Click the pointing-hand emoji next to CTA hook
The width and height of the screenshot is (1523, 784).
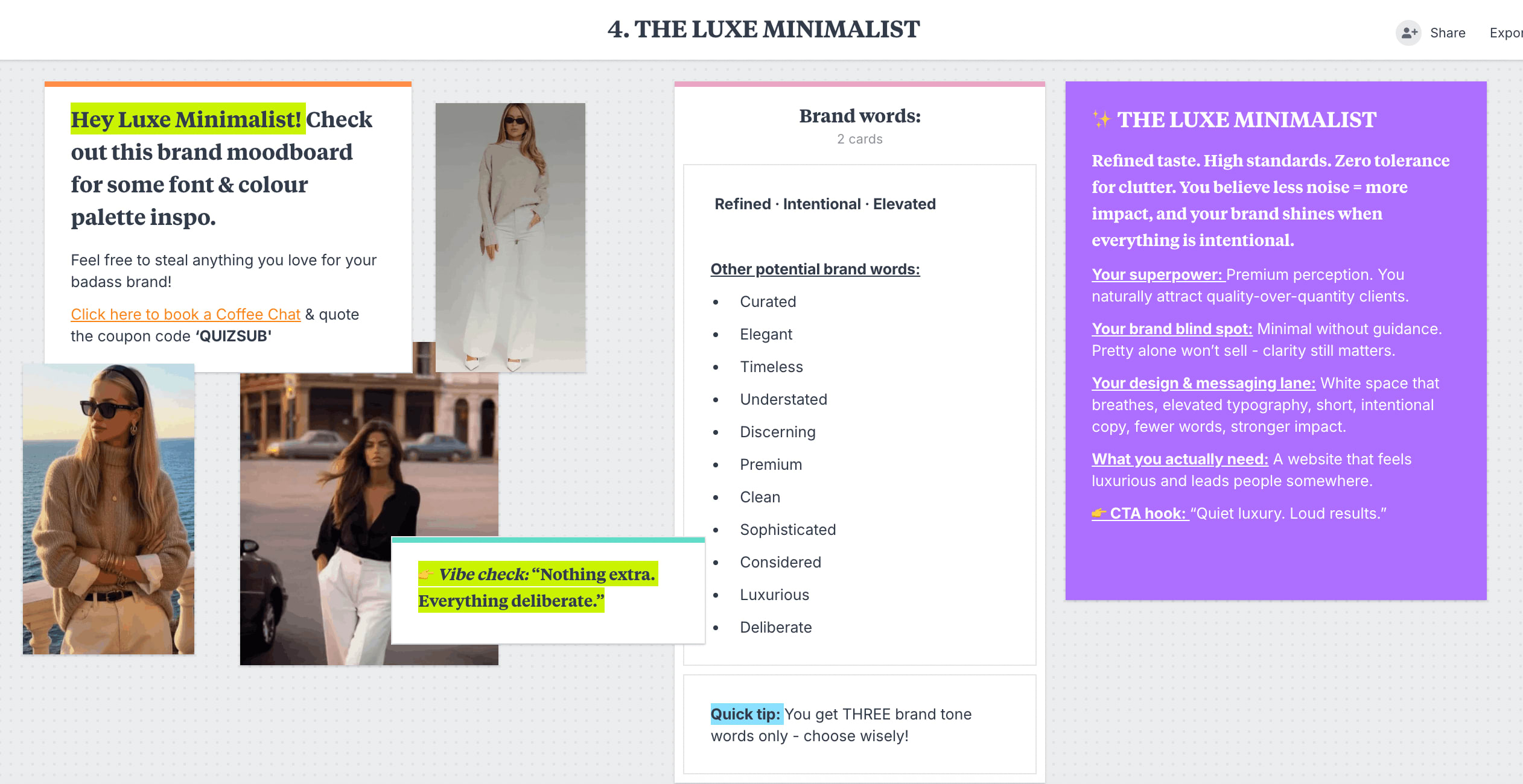[x=1099, y=513]
